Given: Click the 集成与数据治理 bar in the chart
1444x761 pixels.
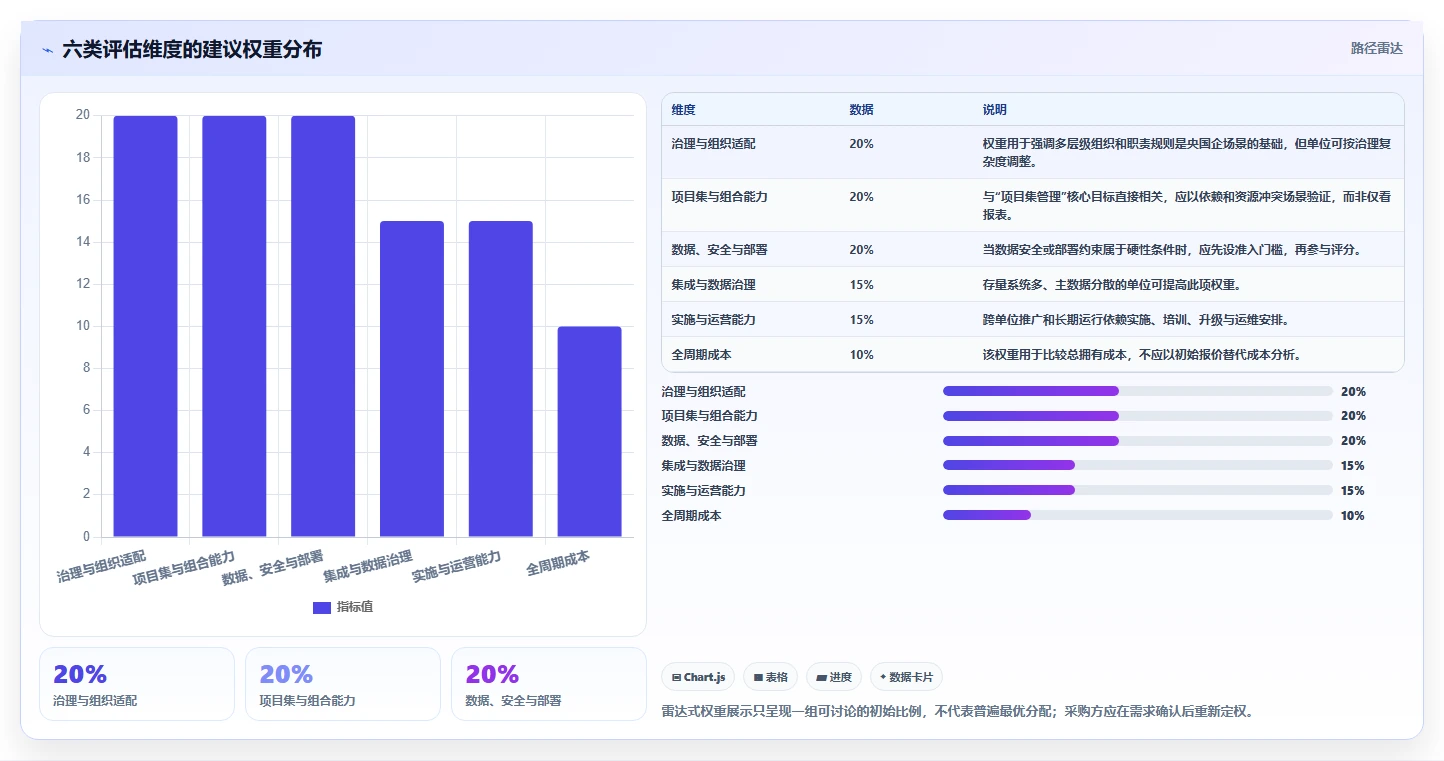Looking at the screenshot, I should [x=412, y=379].
